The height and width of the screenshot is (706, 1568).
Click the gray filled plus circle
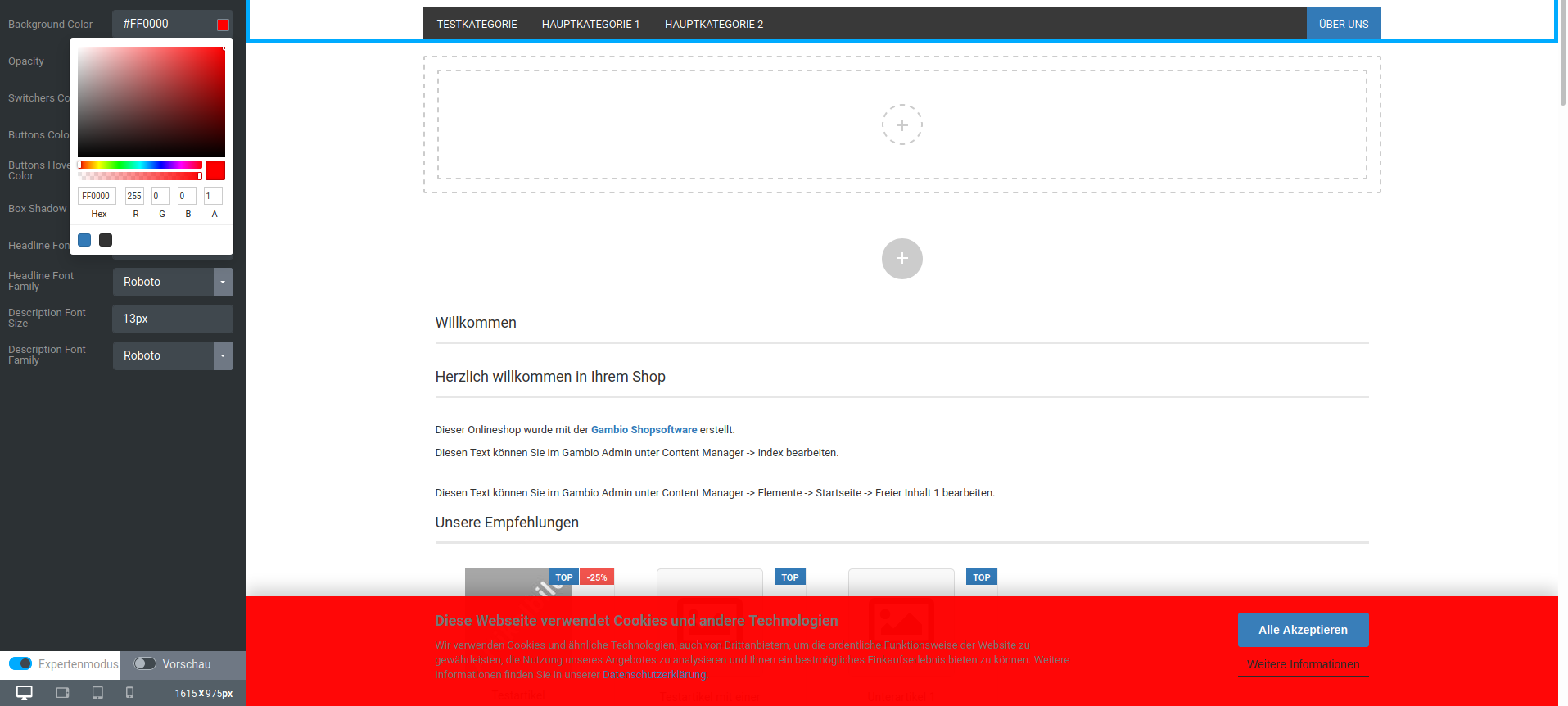point(901,259)
